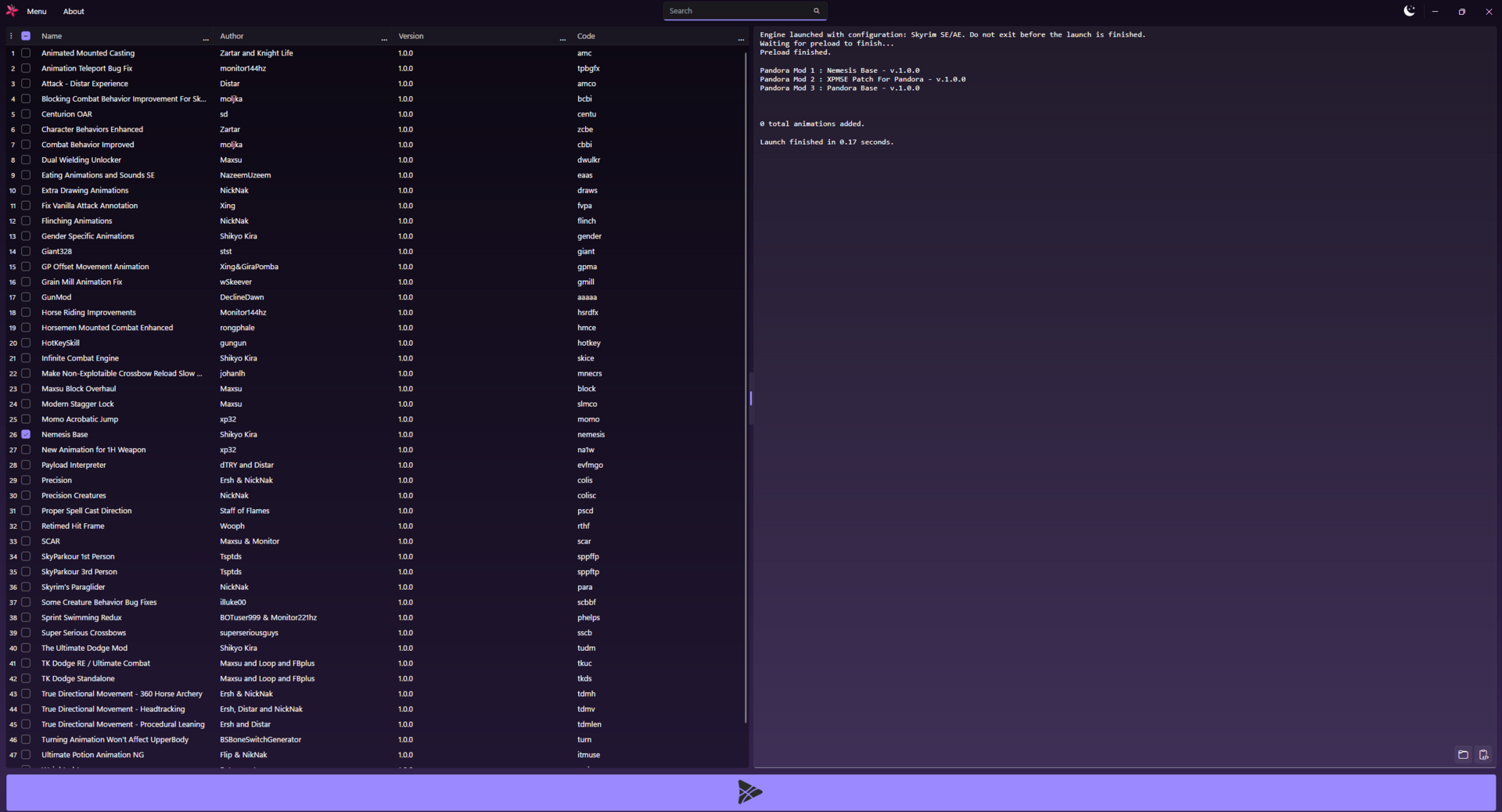Click the column options dots beside select-all
Screen dimensions: 1502x812
11,36
